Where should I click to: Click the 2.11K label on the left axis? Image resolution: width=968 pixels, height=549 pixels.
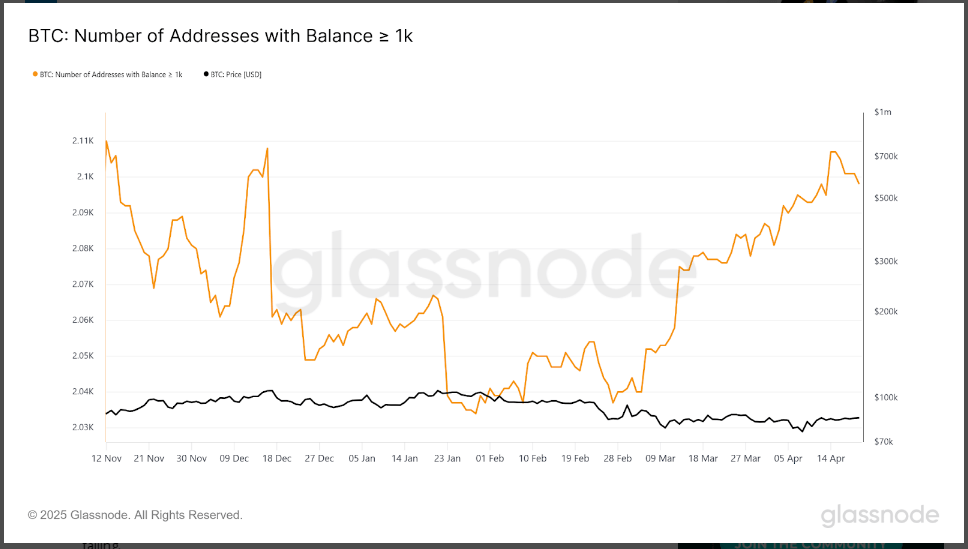83,141
